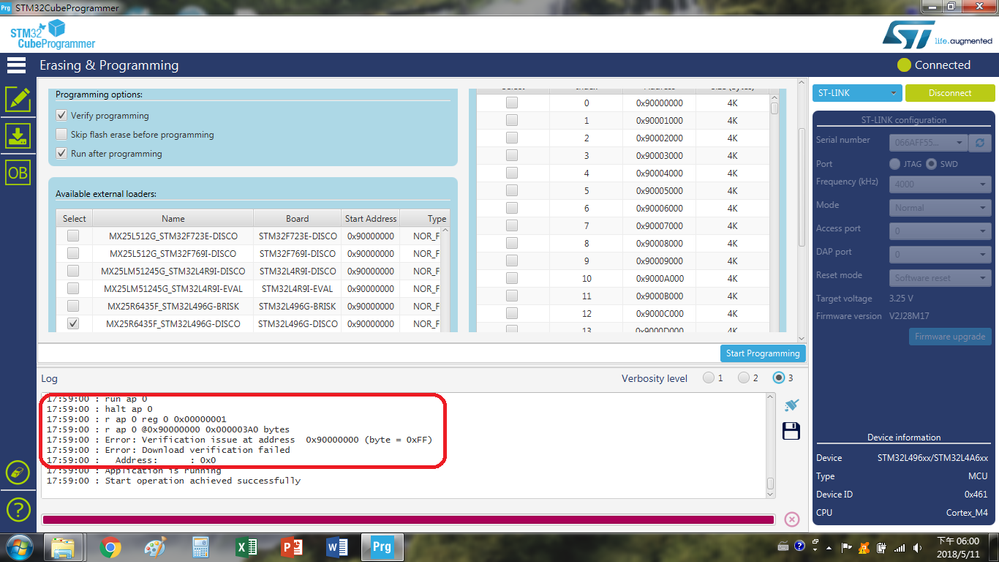Select sector 0 checkbox at 0x90000000
This screenshot has width=999, height=562.
click(x=512, y=103)
